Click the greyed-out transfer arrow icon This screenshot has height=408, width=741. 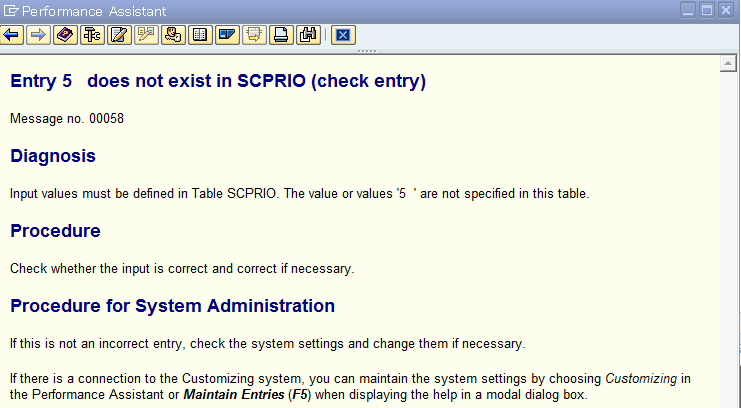coord(254,35)
